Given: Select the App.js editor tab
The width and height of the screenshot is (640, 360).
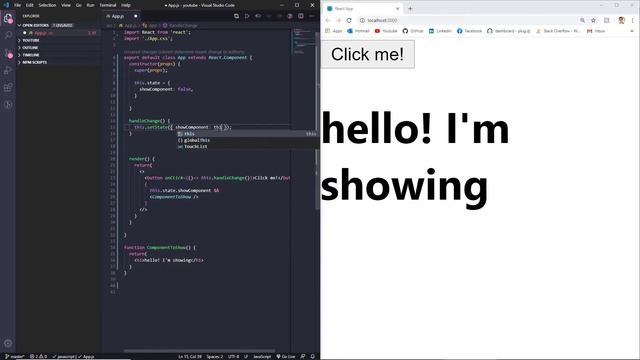Looking at the screenshot, I should tap(121, 16).
